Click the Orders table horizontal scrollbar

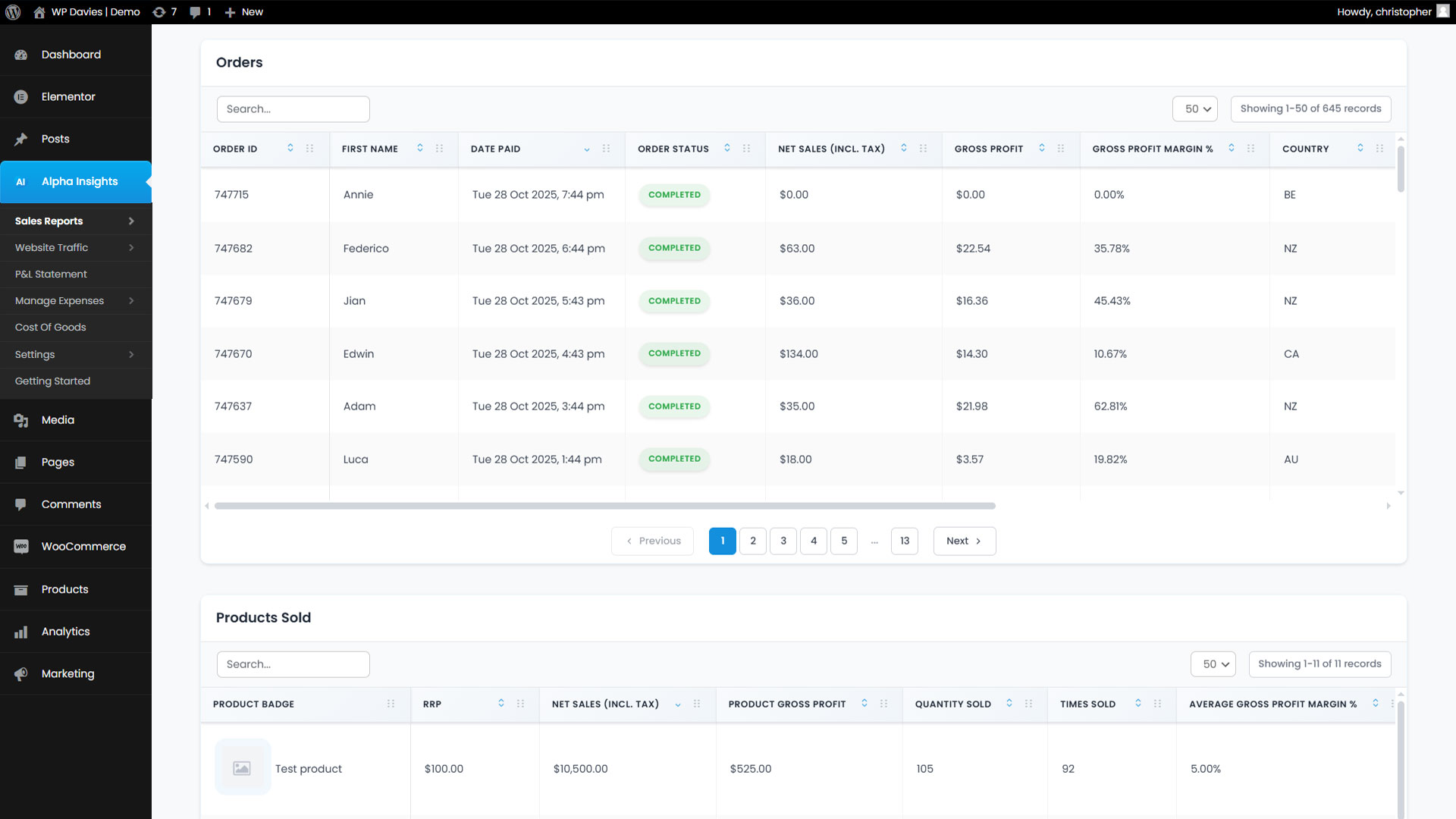point(604,506)
